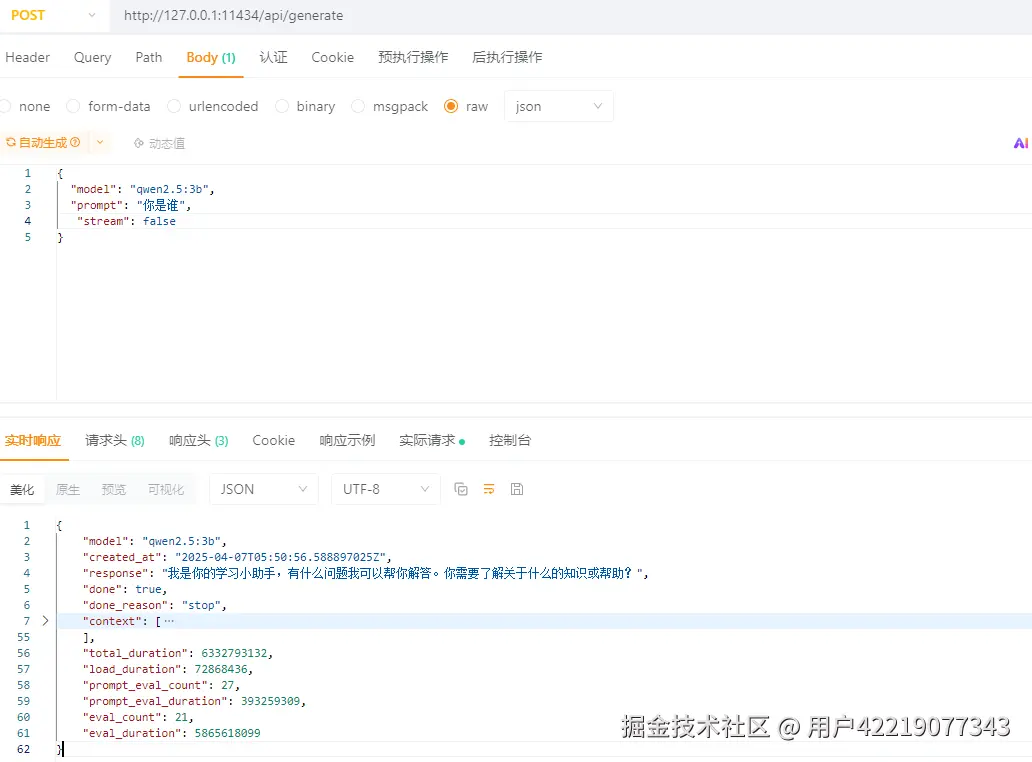Switch to the Query tab
This screenshot has height=762, width=1032.
coord(92,57)
